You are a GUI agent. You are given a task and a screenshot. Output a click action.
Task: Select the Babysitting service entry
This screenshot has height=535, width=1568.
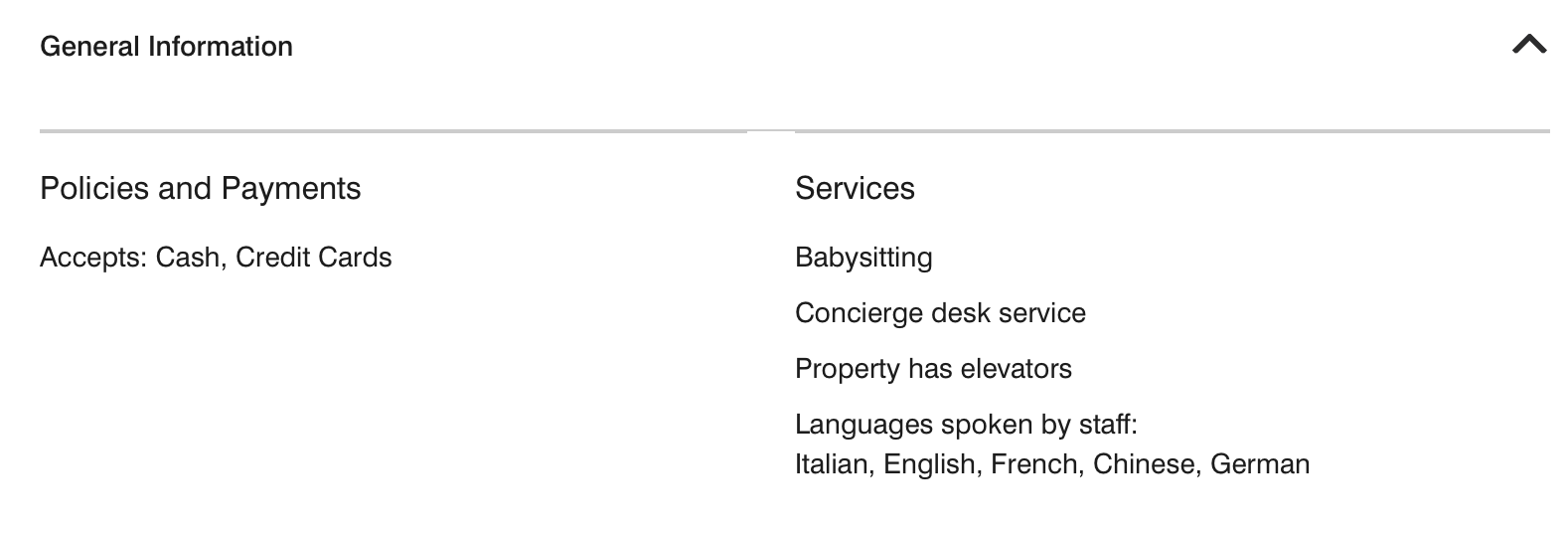tap(863, 258)
